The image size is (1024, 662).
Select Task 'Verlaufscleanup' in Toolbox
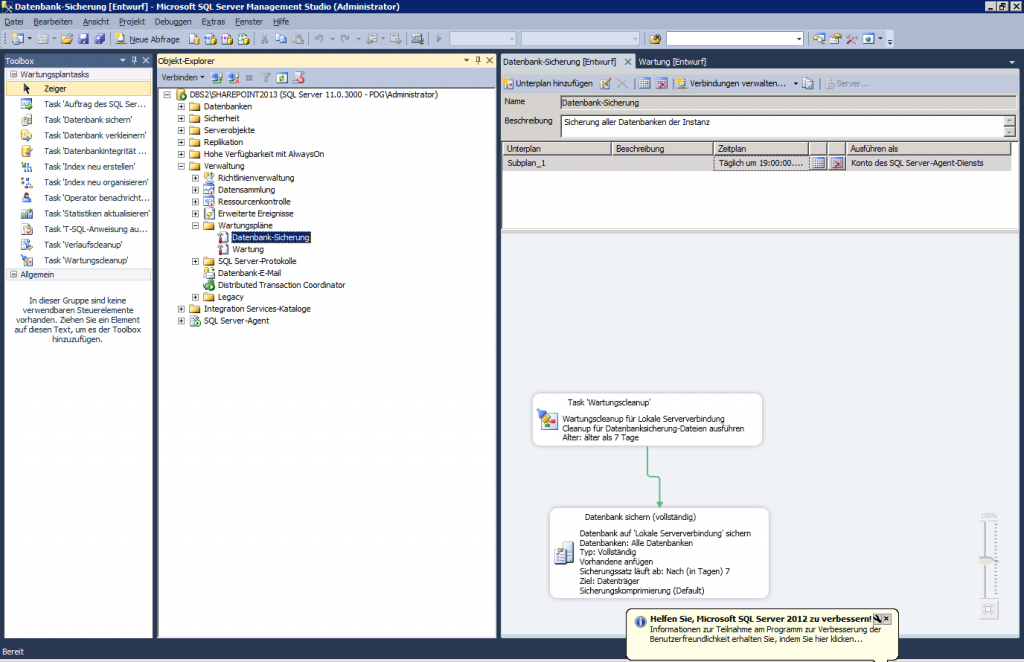78,245
